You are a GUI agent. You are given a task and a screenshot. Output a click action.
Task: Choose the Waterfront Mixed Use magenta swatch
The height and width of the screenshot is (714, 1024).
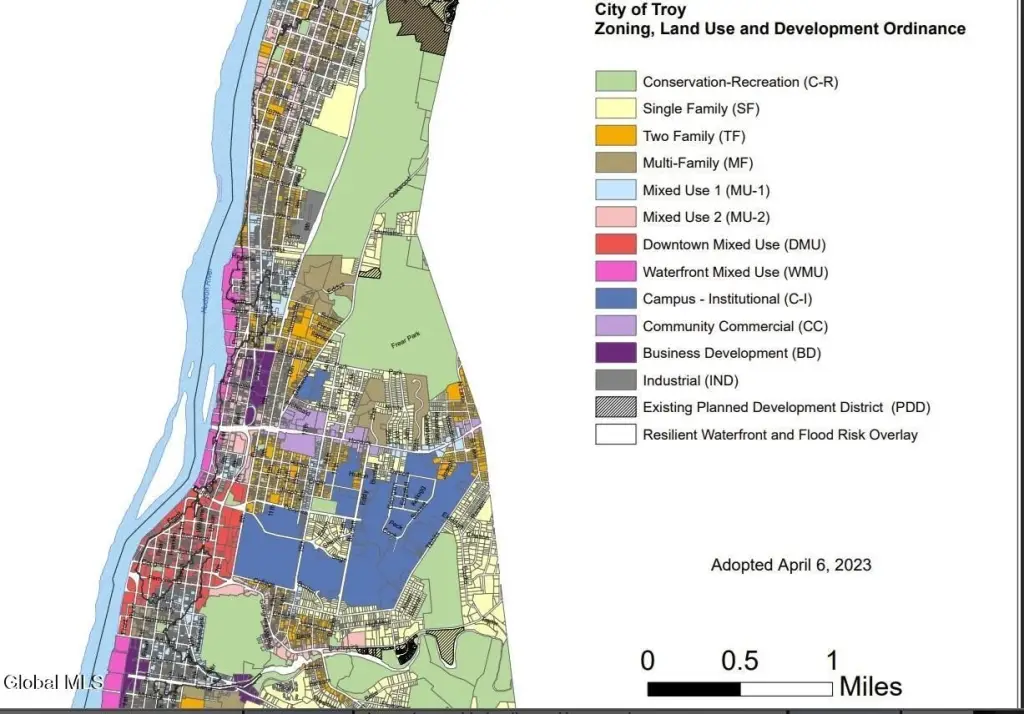click(x=614, y=271)
